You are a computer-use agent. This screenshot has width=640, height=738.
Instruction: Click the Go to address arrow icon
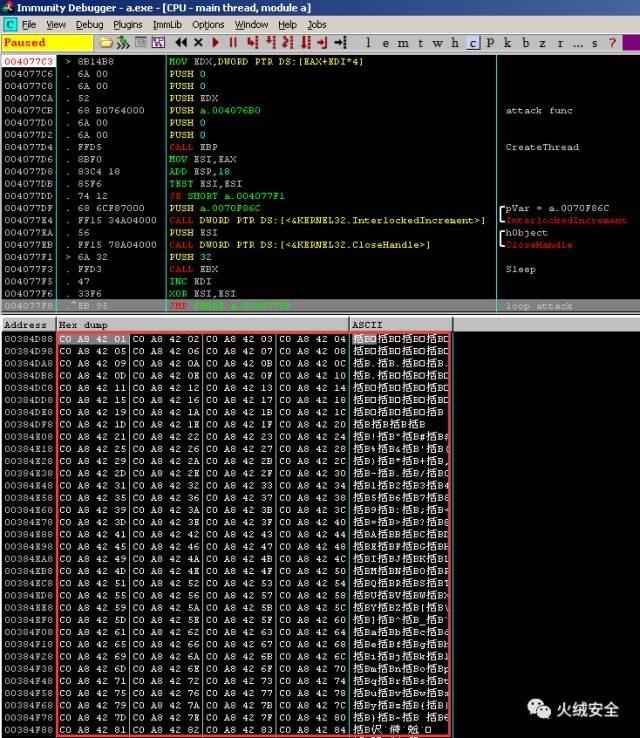340,43
